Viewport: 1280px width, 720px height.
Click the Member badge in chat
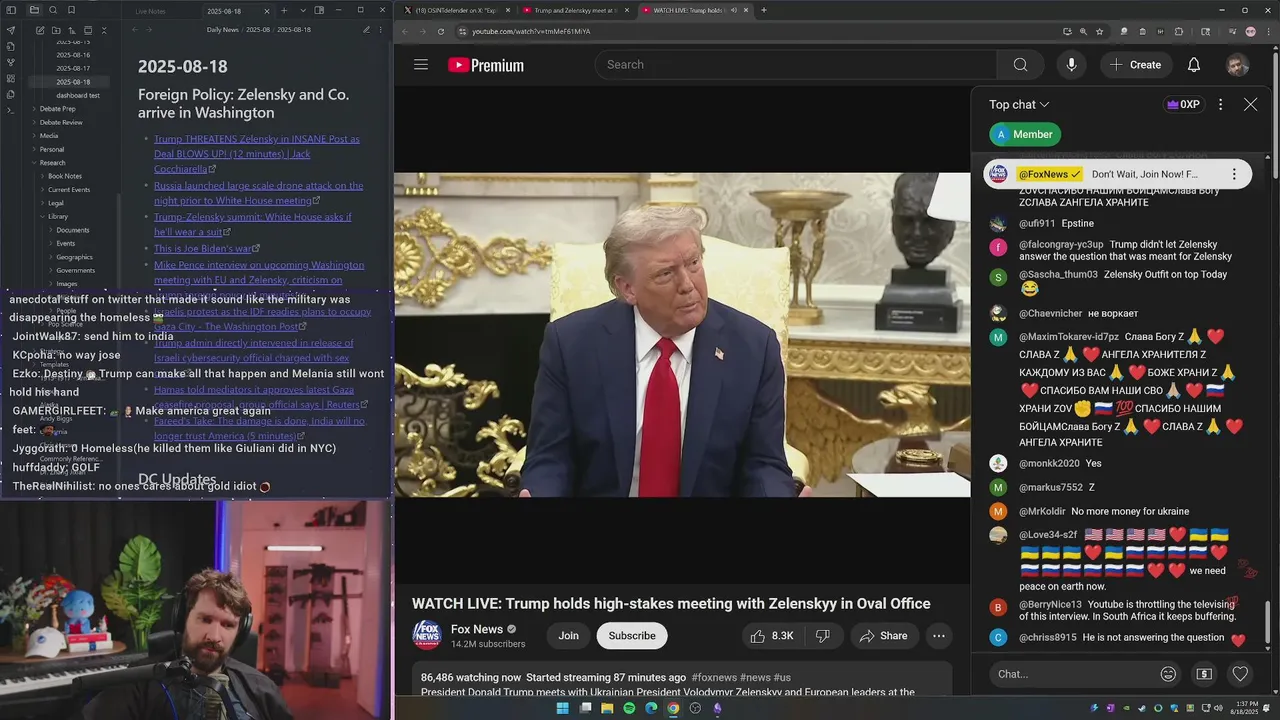(1025, 134)
